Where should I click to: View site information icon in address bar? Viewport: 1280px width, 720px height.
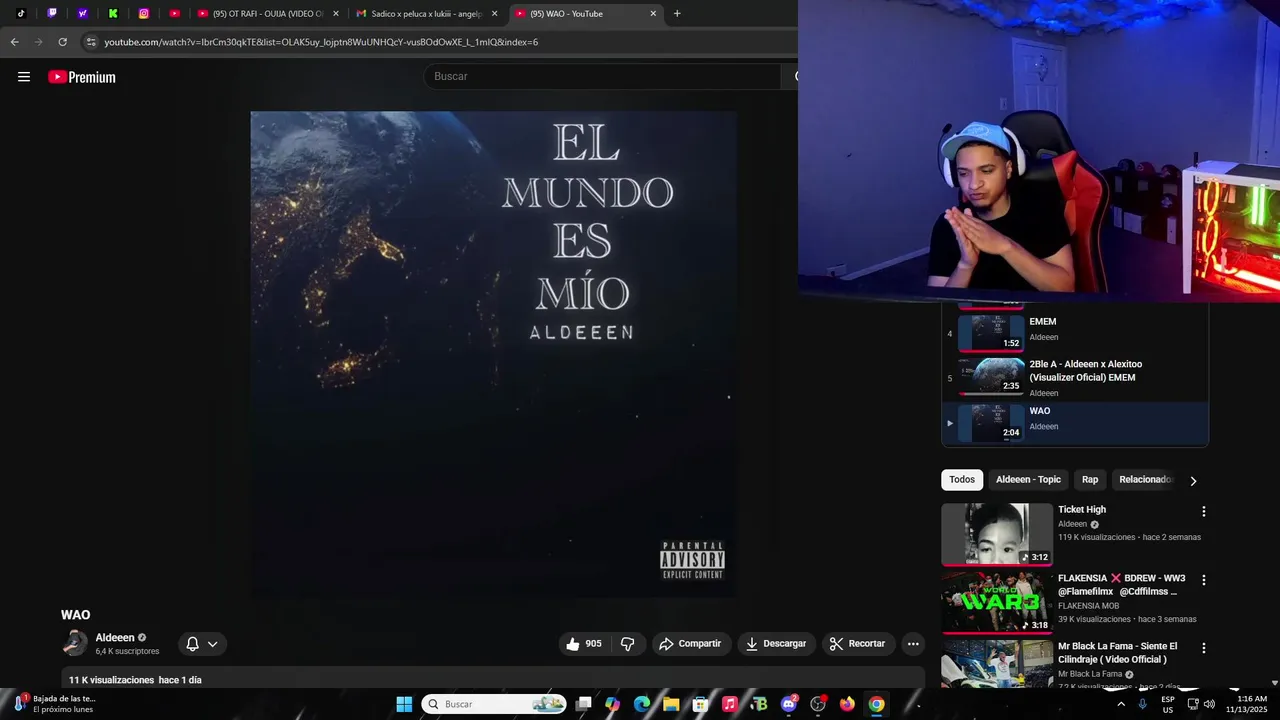point(91,42)
